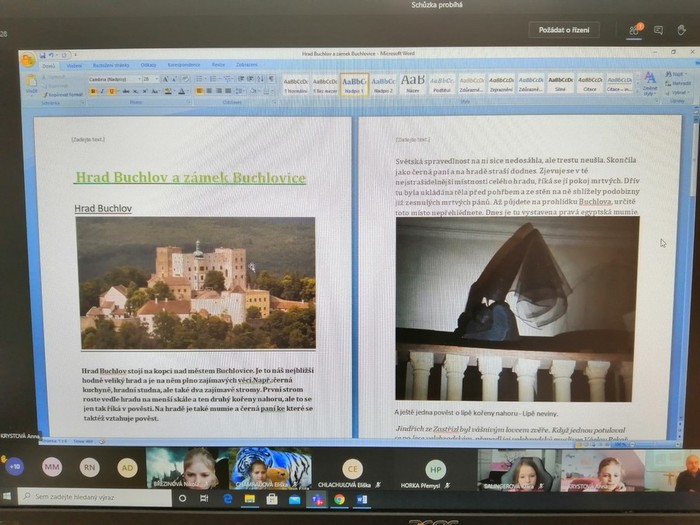Apply the Nadpis 2 style
This screenshot has width=700, height=525.
tap(383, 84)
